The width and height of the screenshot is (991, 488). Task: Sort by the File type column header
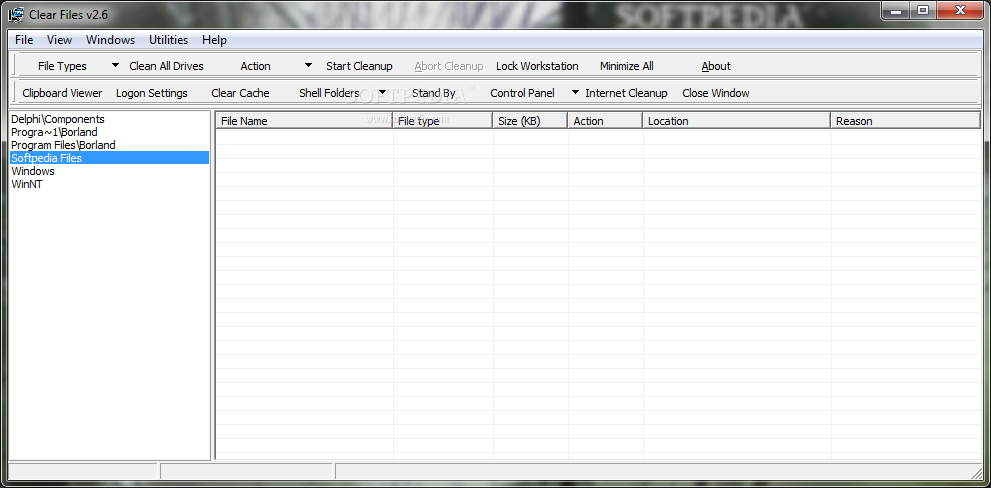tap(442, 121)
